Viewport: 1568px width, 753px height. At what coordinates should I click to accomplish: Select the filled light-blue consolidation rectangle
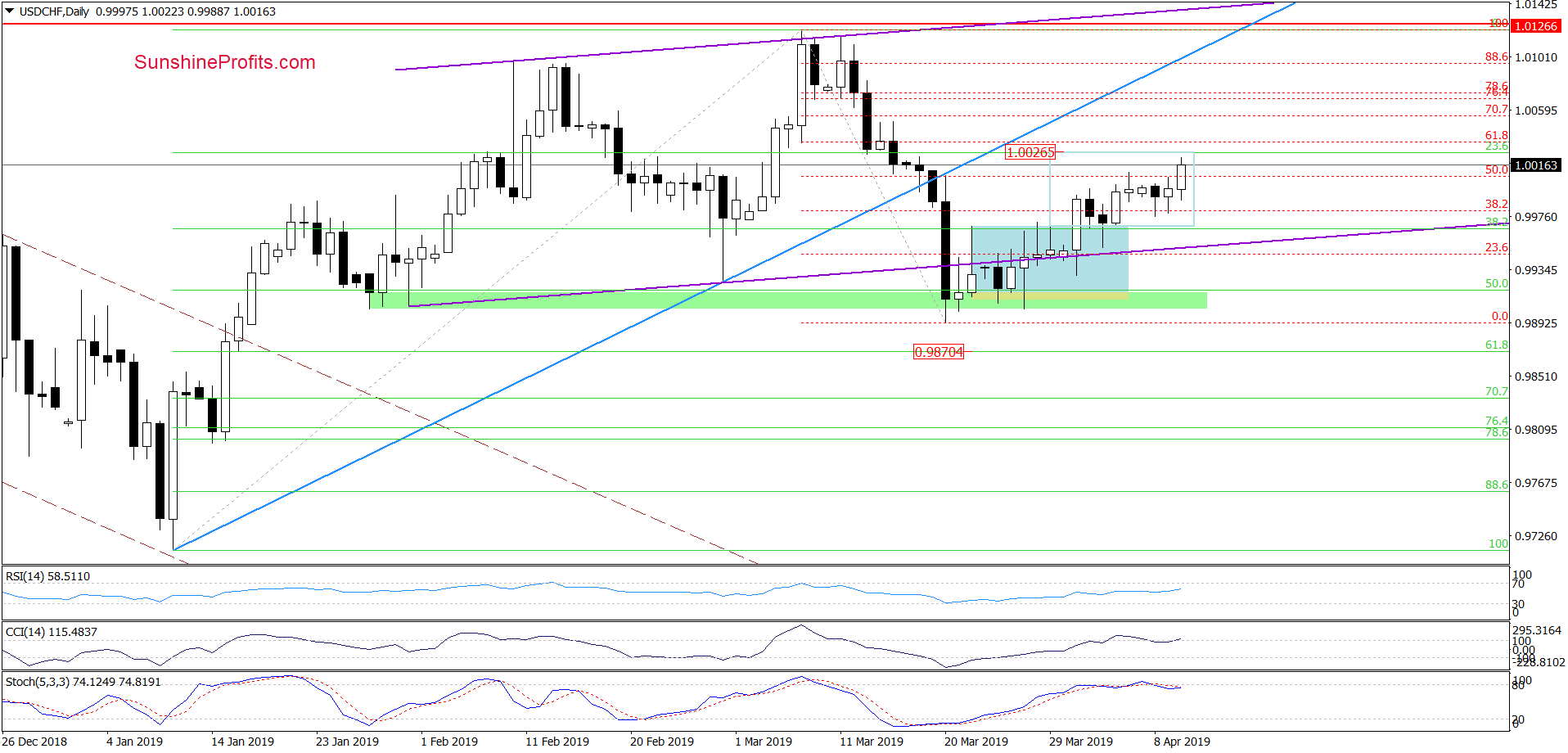click(x=1050, y=259)
